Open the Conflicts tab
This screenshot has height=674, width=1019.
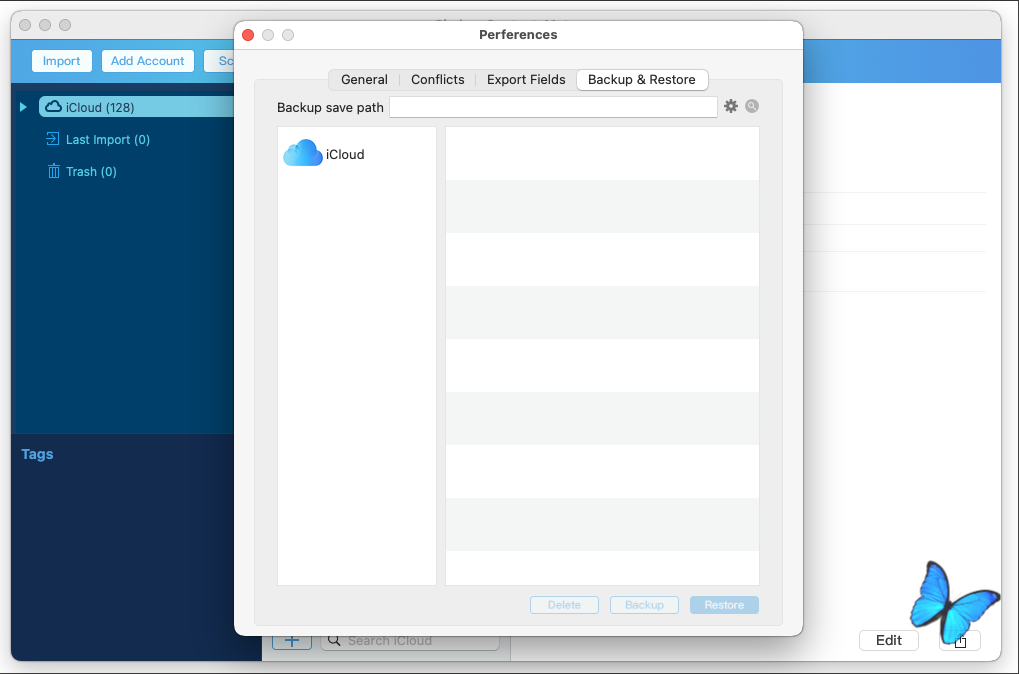[437, 80]
